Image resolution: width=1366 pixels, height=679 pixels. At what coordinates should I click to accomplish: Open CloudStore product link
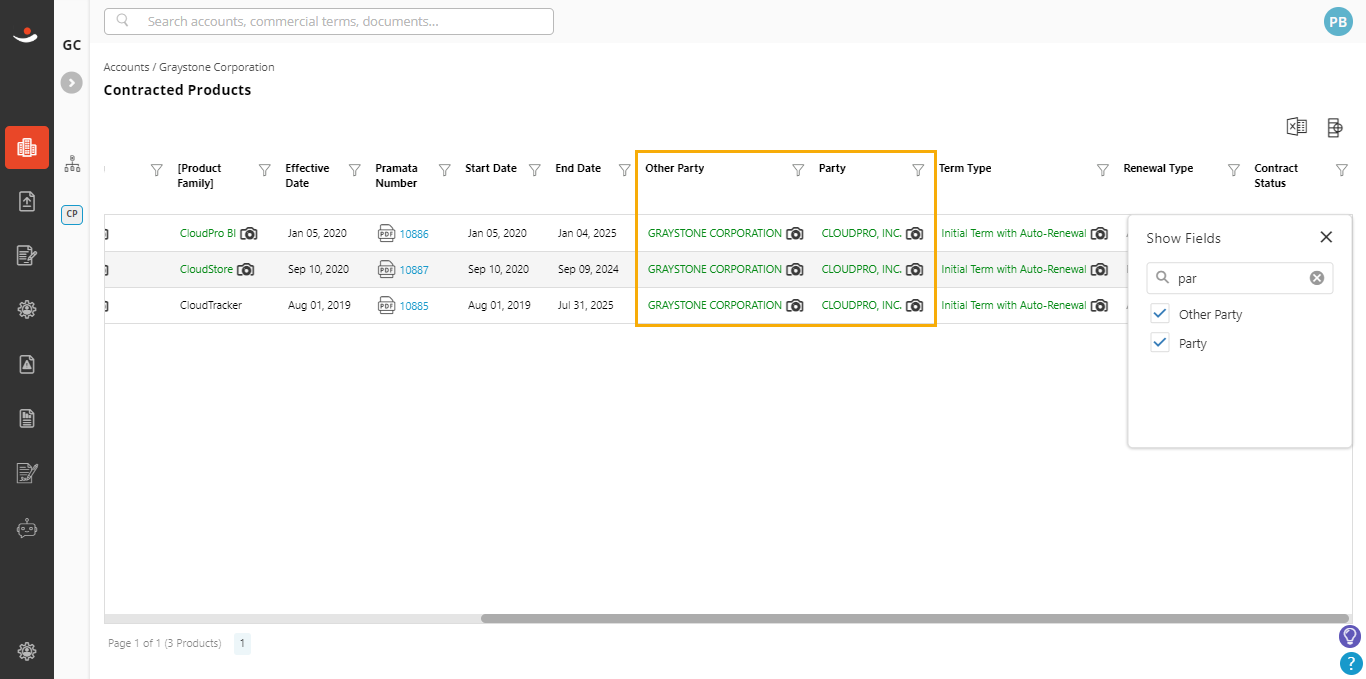coord(206,269)
